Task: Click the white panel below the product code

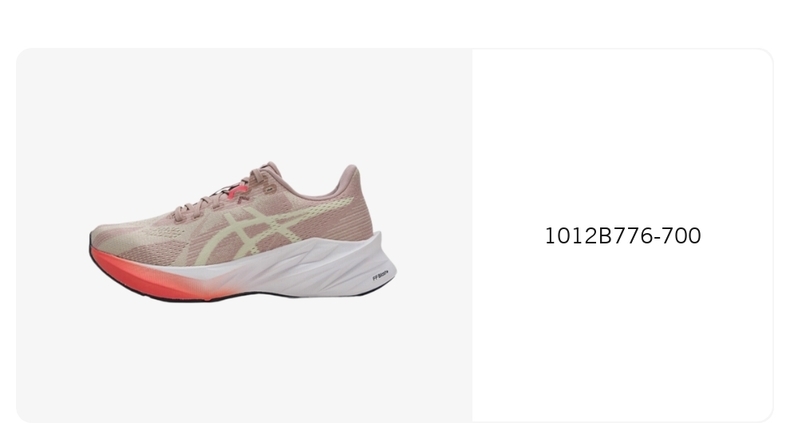Action: pyautogui.click(x=623, y=332)
